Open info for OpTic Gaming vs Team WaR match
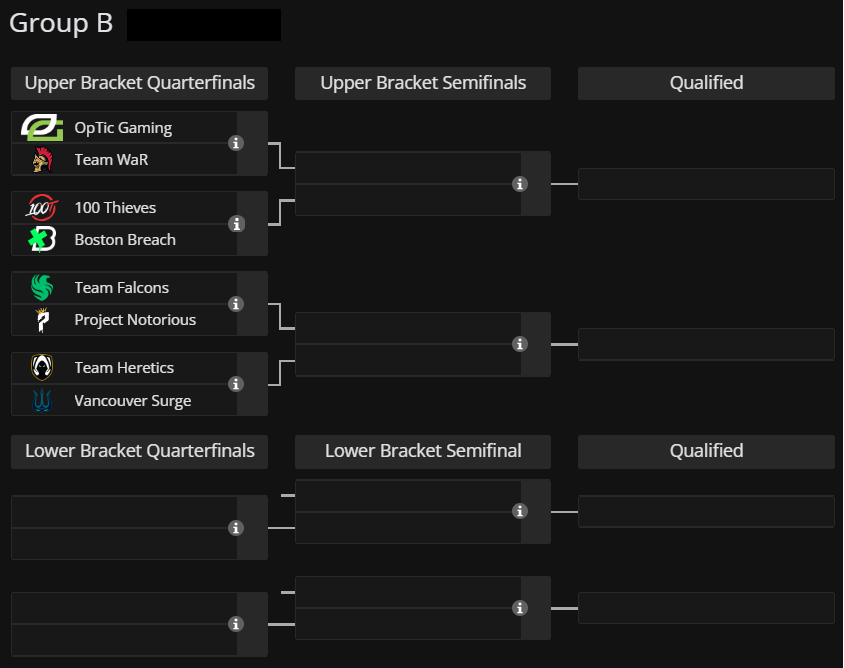 [x=236, y=143]
